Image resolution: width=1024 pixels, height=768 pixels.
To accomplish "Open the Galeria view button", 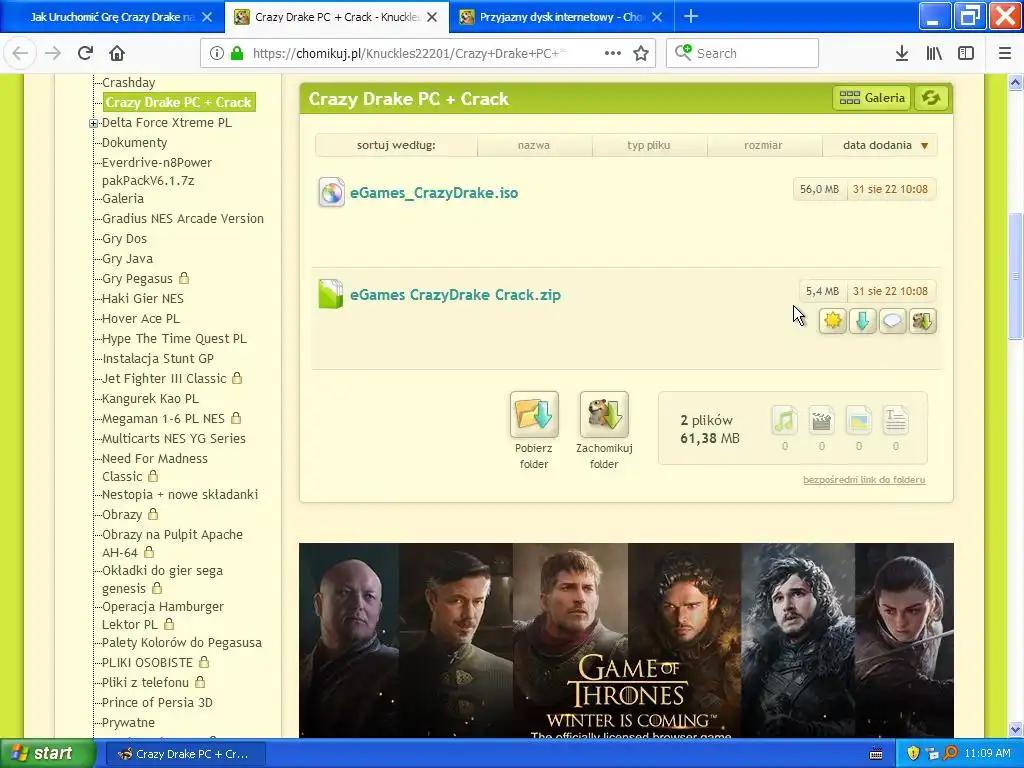I will (x=872, y=98).
